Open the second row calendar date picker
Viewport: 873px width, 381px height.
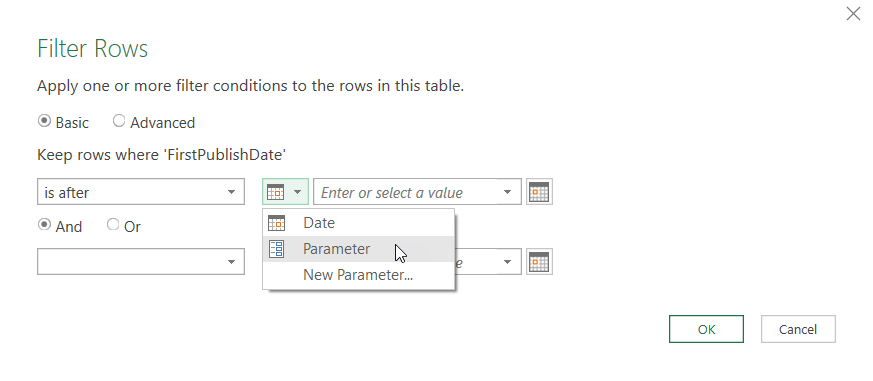539,262
